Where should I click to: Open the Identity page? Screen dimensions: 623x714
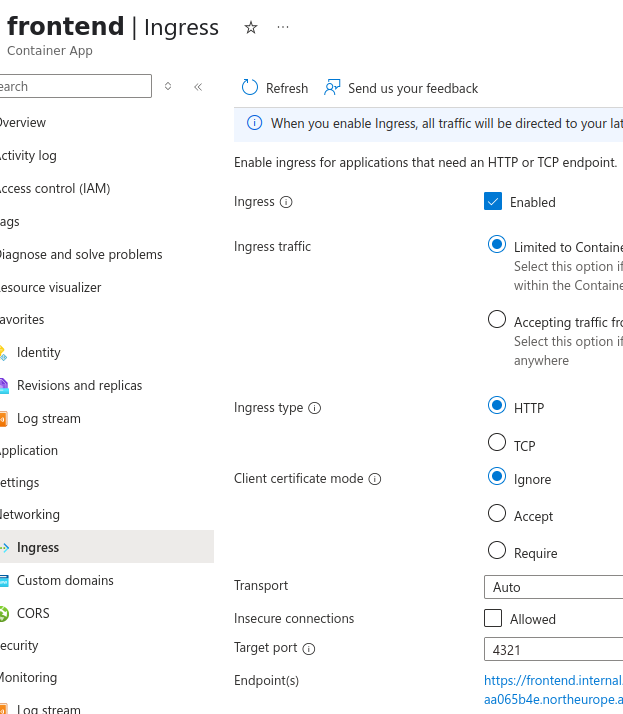(39, 352)
